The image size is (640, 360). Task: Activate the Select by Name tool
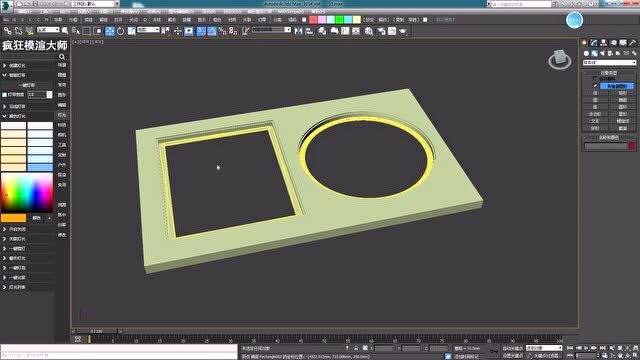(x=76, y=31)
